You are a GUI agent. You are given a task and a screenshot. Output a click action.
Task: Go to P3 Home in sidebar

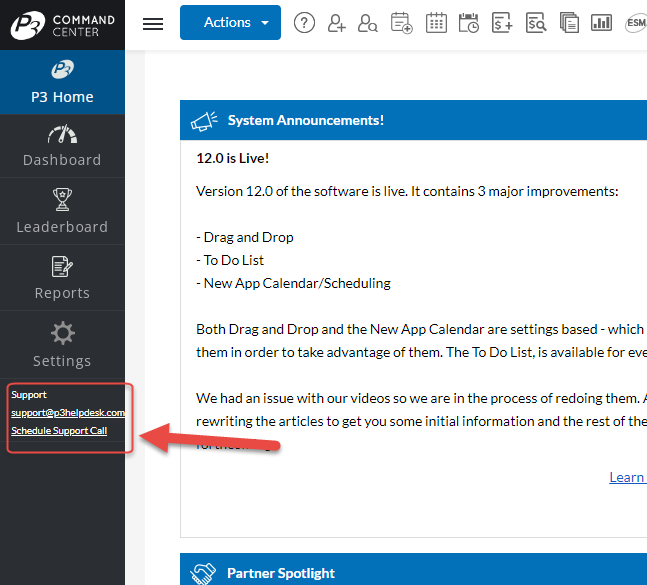tap(62, 82)
